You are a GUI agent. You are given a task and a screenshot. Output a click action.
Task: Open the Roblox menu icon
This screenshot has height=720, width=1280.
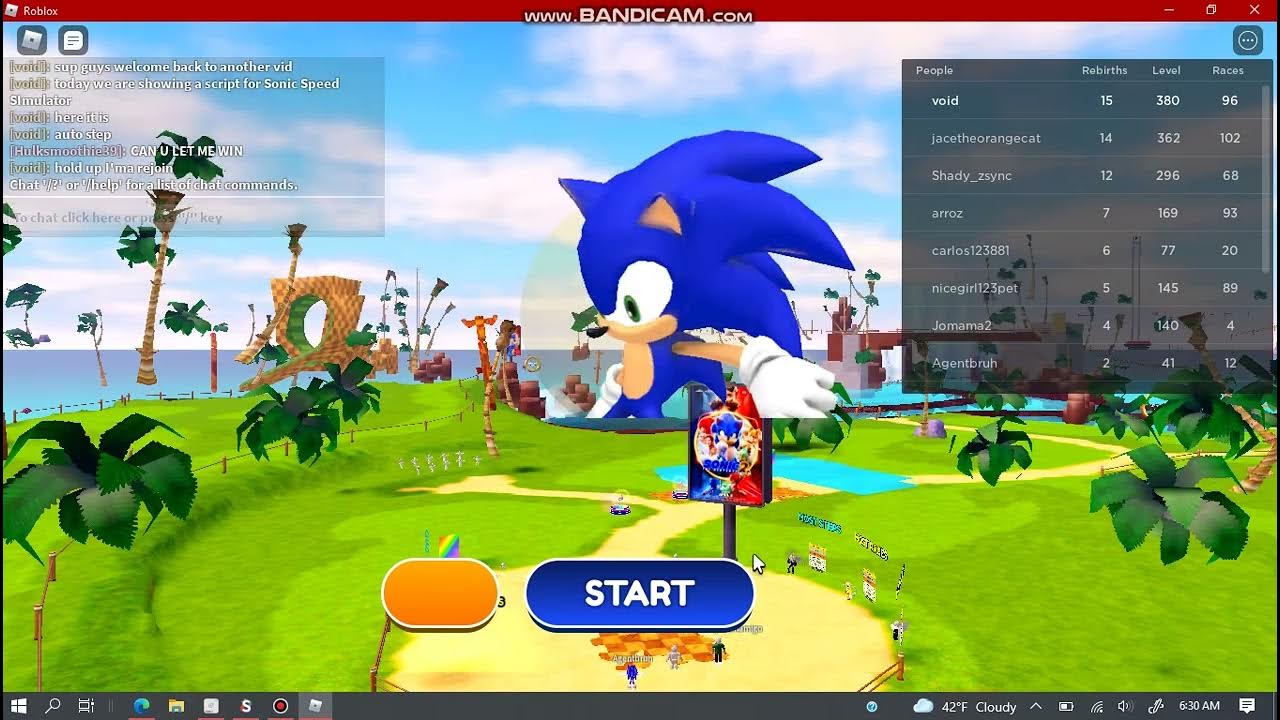(x=32, y=40)
